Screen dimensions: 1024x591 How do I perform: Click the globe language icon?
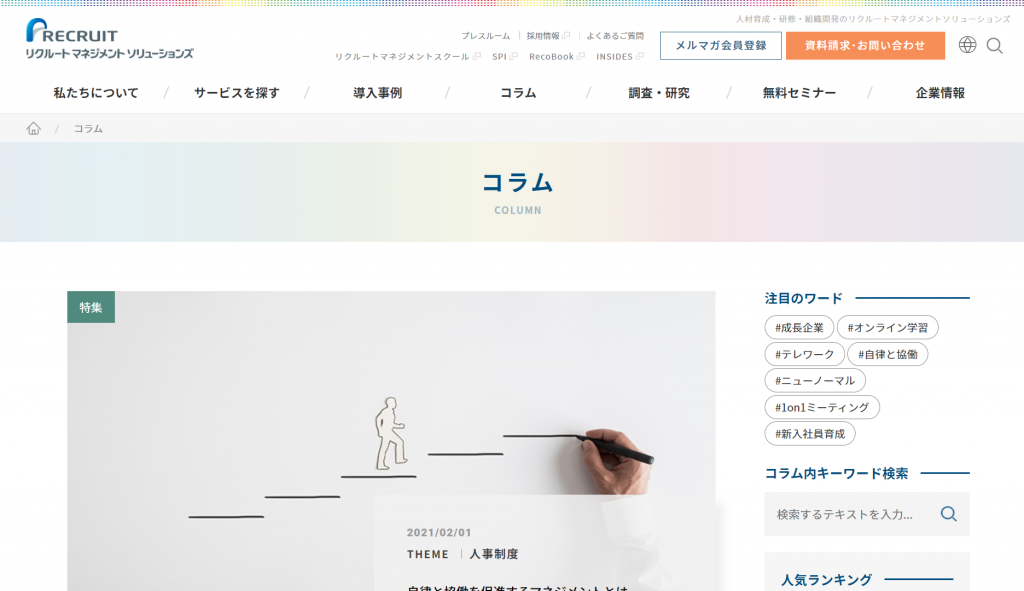coord(967,45)
